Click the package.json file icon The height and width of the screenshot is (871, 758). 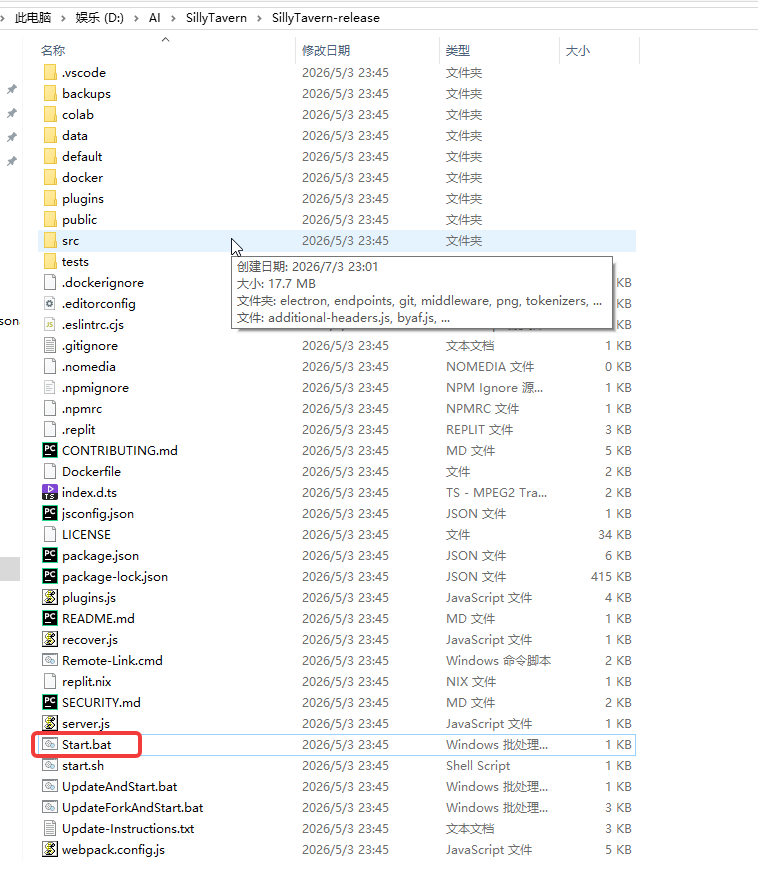click(50, 555)
